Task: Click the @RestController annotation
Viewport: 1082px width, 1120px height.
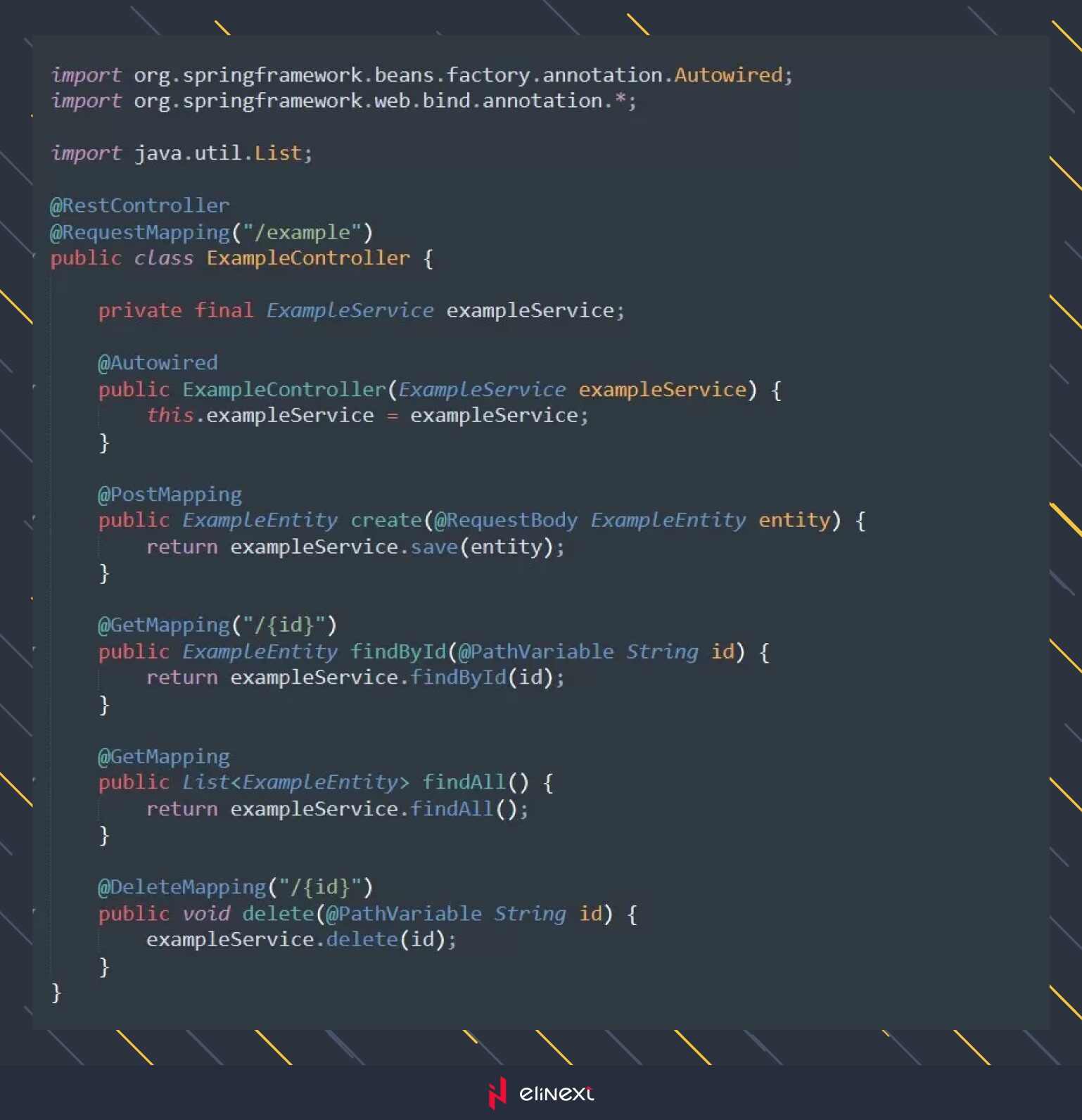Action: click(x=139, y=205)
